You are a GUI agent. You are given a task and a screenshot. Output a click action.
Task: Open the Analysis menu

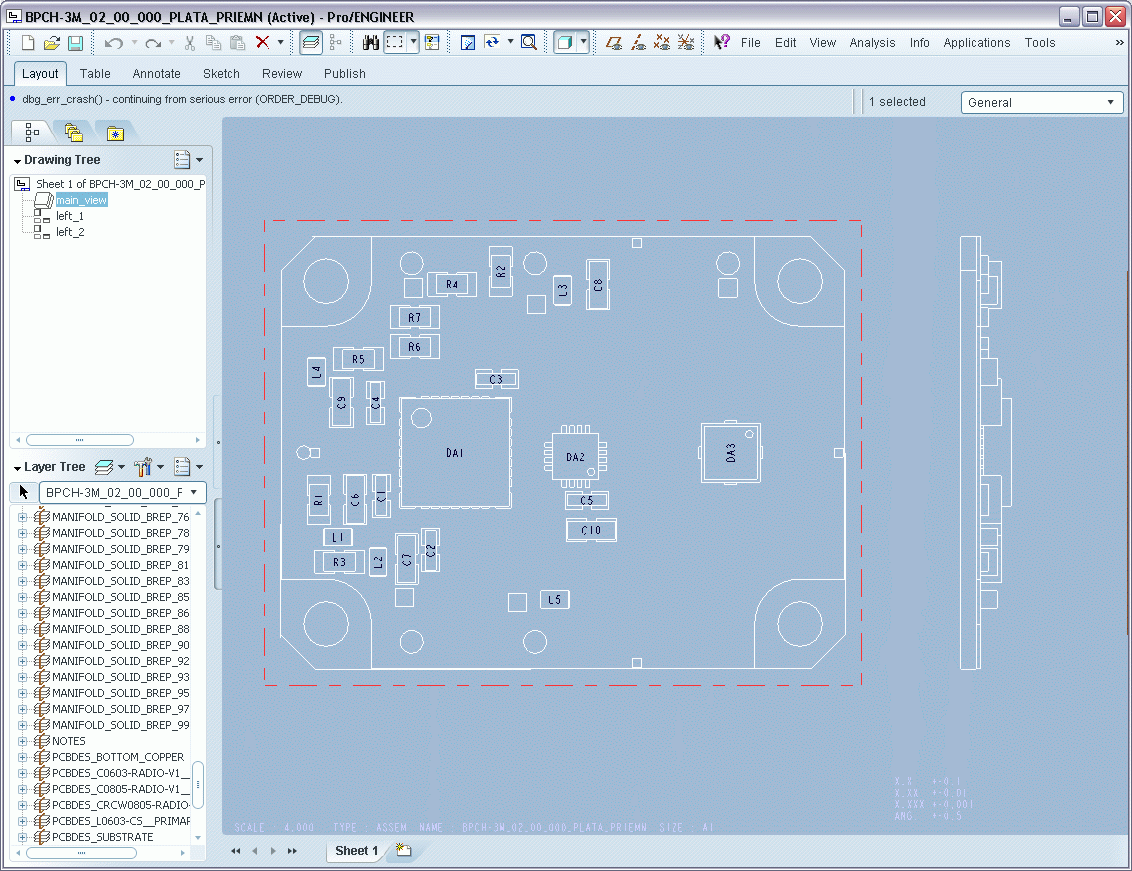coord(872,43)
